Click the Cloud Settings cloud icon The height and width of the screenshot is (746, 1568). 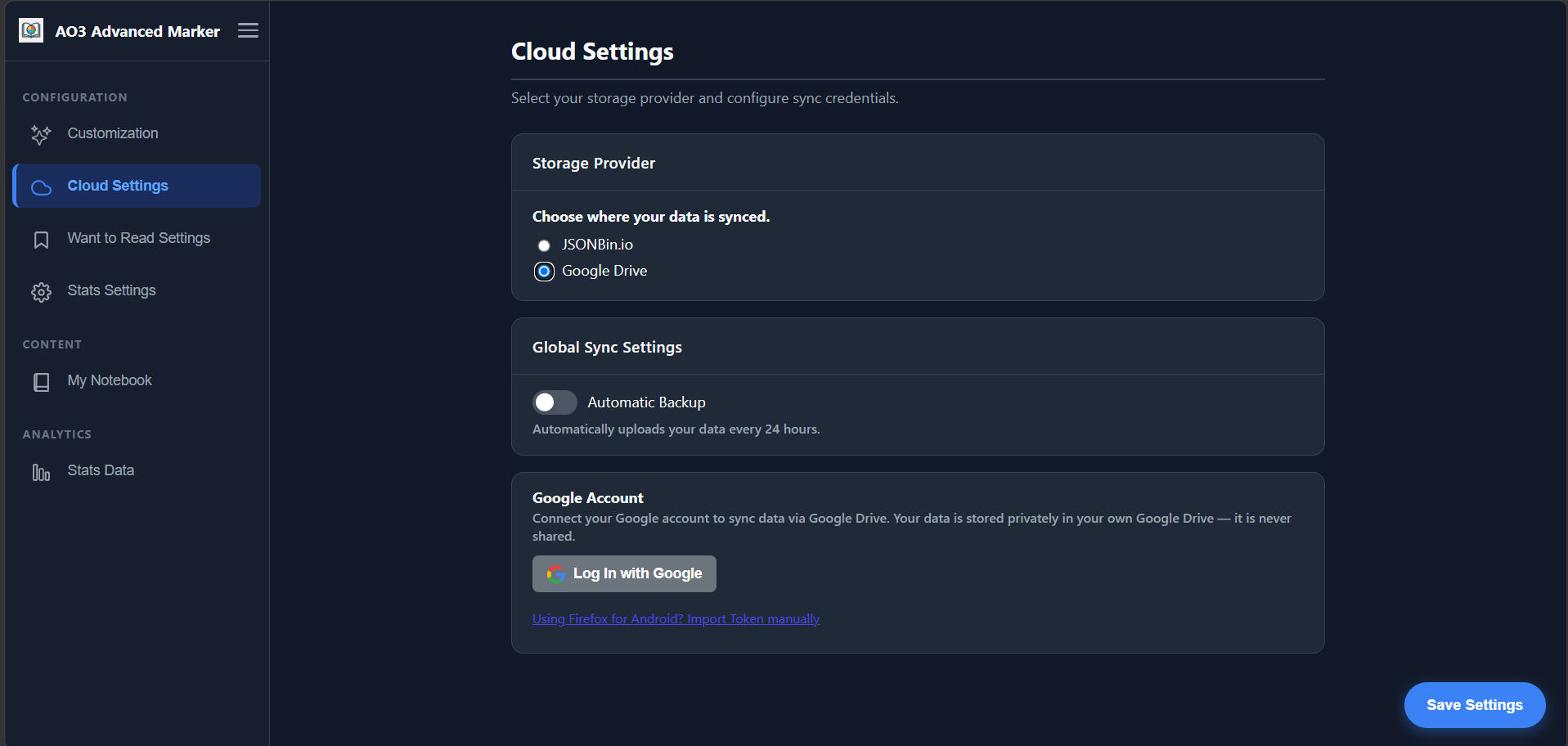(41, 187)
